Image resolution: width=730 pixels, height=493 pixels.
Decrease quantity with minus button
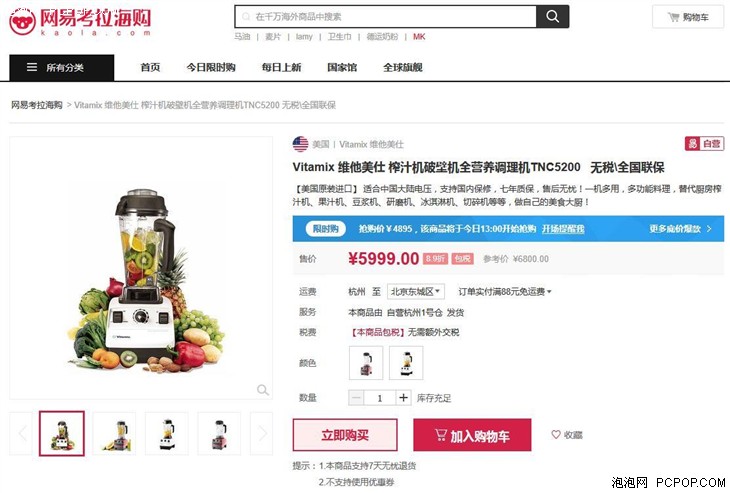pyautogui.click(x=357, y=398)
